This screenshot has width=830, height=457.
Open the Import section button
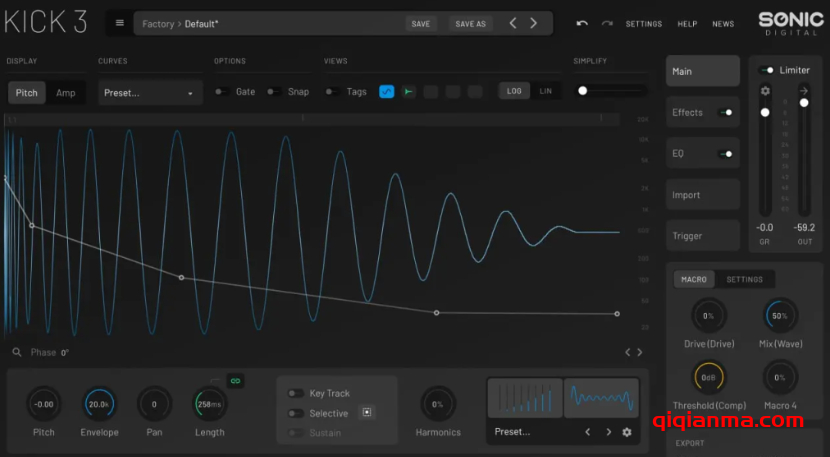[x=702, y=195]
